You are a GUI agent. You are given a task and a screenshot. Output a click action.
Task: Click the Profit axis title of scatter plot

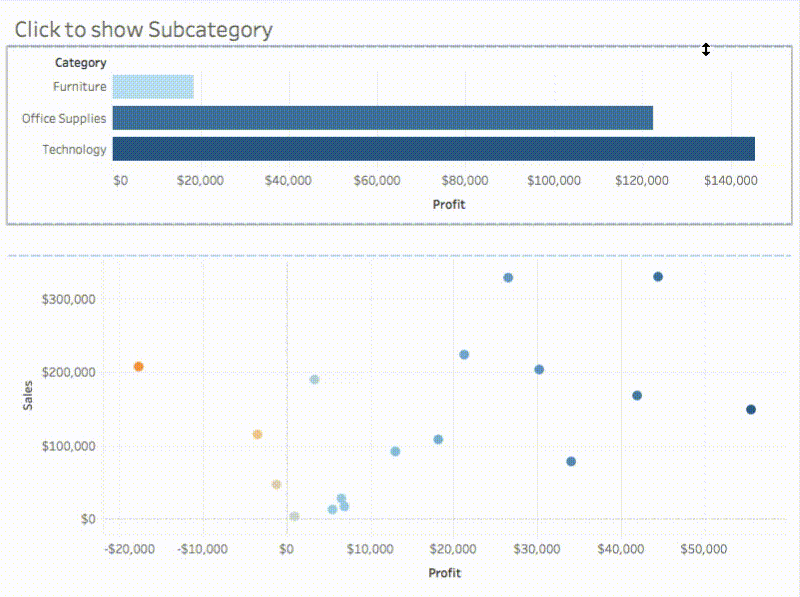(444, 573)
